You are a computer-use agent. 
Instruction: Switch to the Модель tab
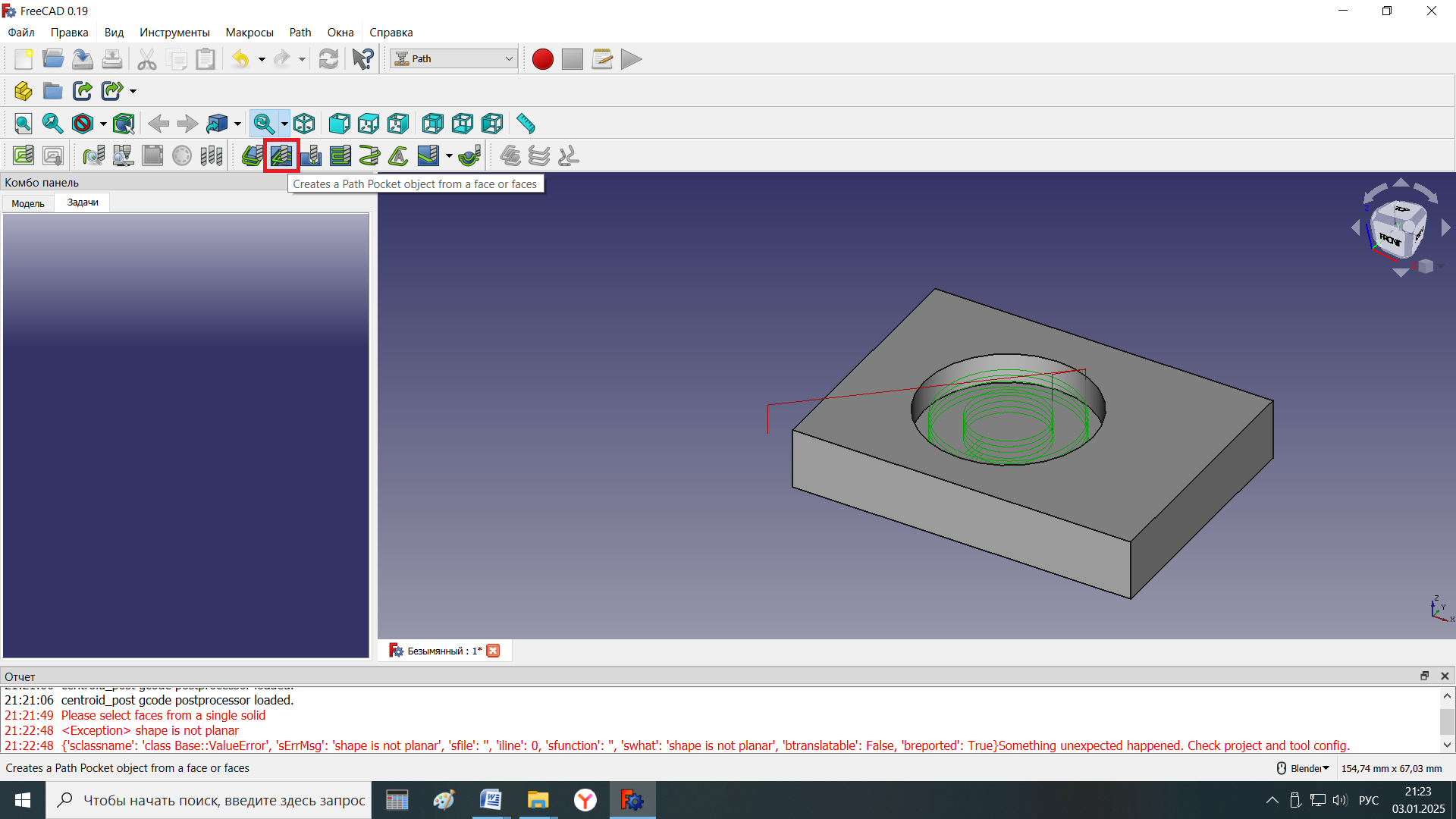pos(28,203)
